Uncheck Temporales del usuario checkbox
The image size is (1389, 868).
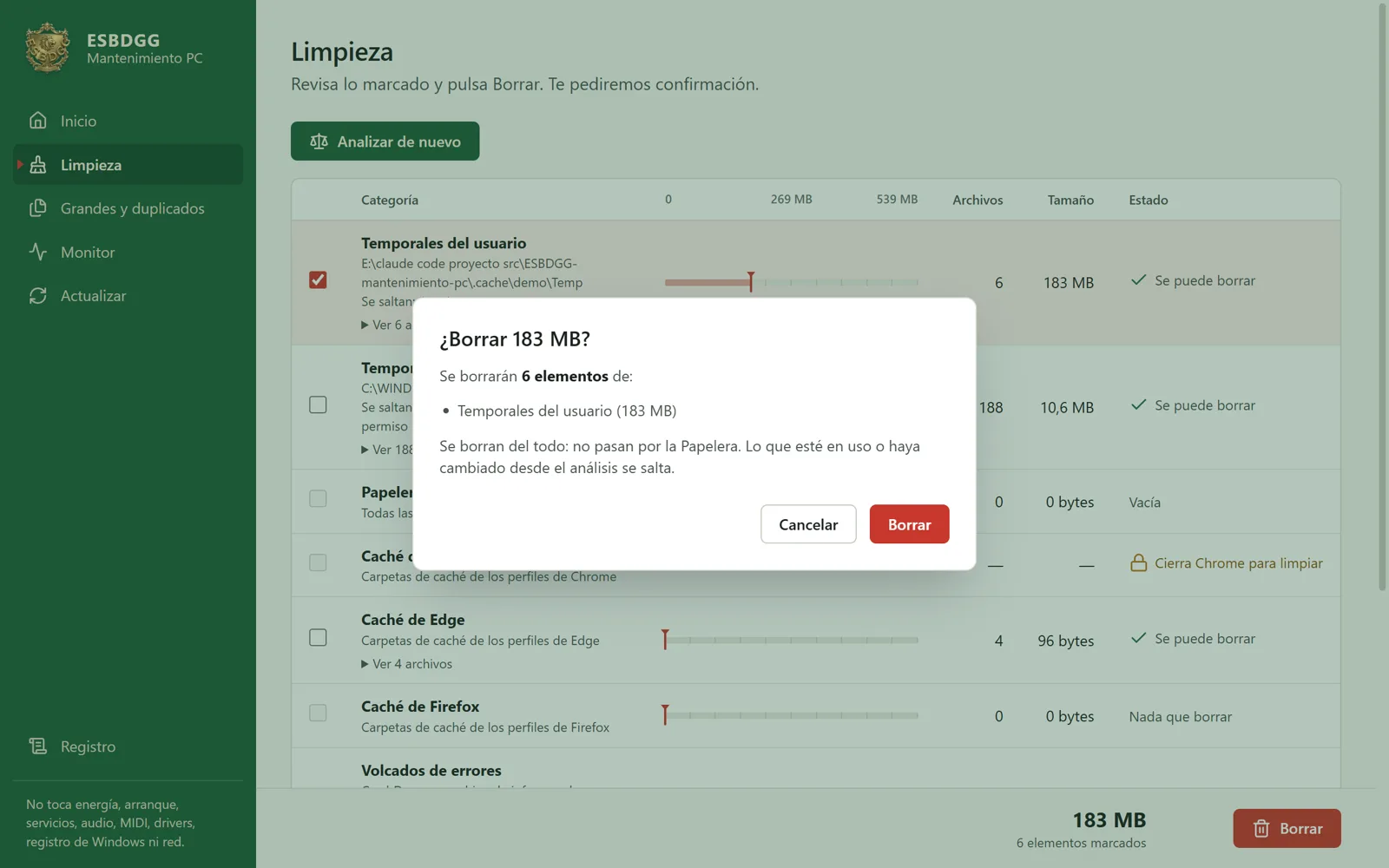(318, 279)
